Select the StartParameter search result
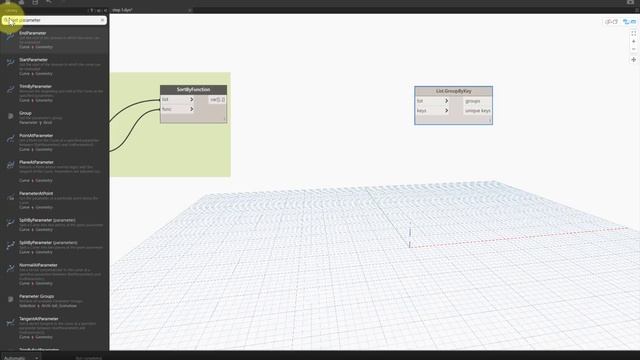This screenshot has width=640, height=360. click(x=54, y=67)
